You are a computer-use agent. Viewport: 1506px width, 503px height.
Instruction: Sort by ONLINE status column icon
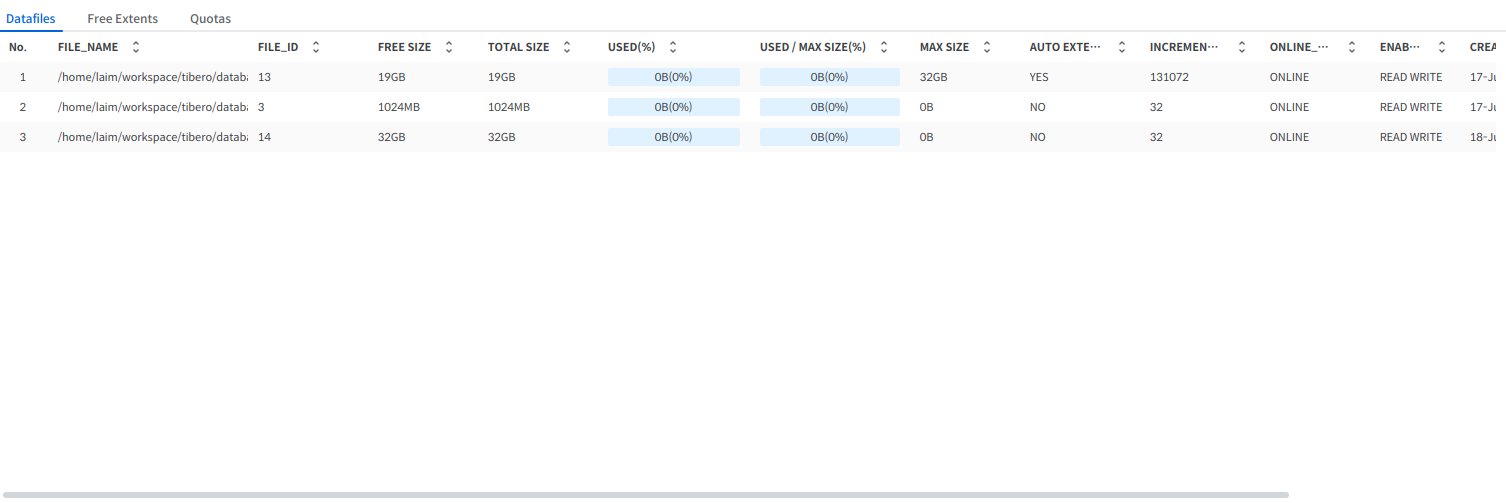click(x=1352, y=47)
